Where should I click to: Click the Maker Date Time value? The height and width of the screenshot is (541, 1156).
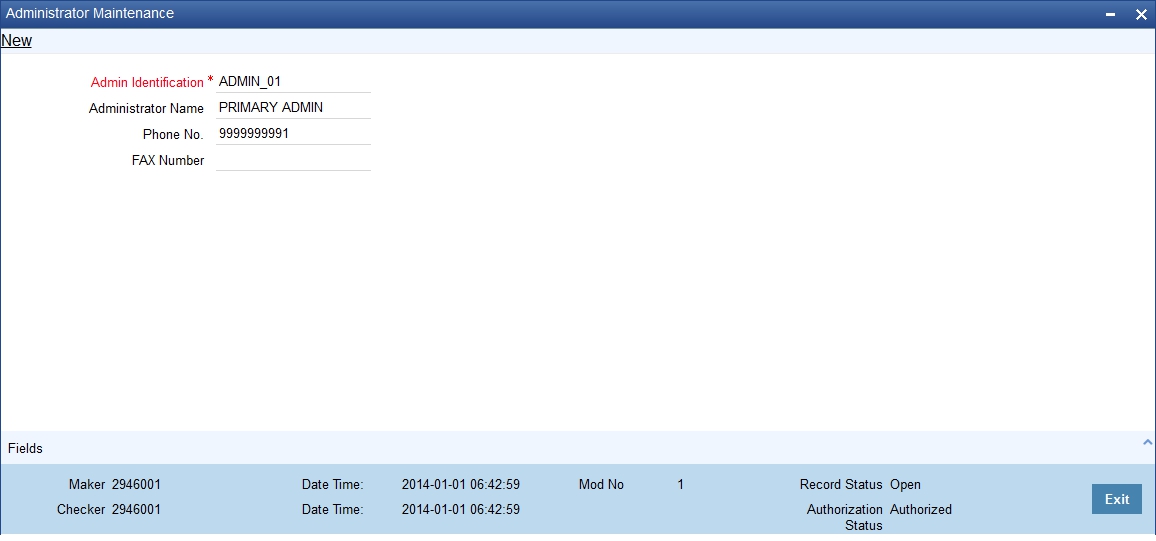coord(461,484)
